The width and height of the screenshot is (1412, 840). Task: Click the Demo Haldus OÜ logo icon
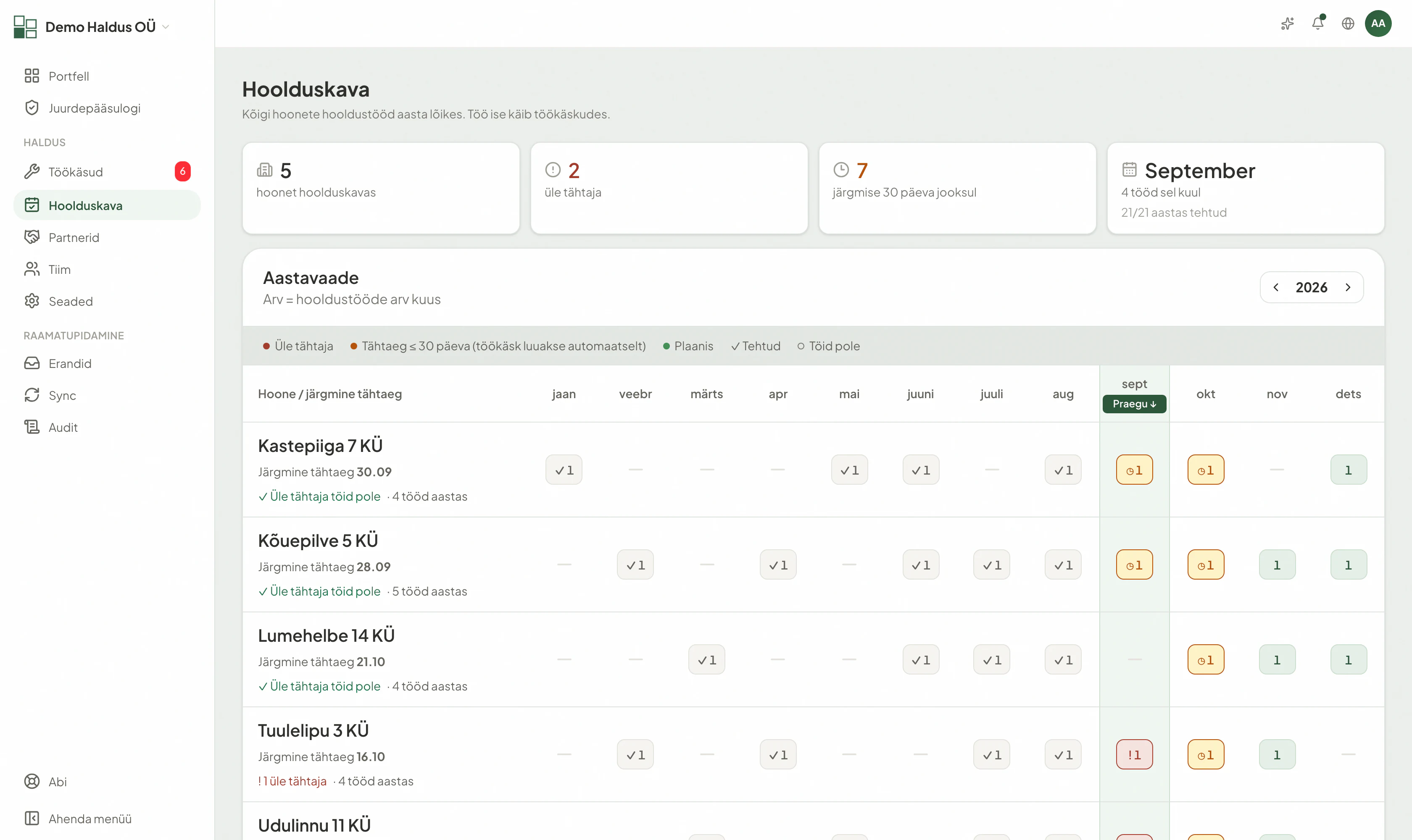pos(25,26)
